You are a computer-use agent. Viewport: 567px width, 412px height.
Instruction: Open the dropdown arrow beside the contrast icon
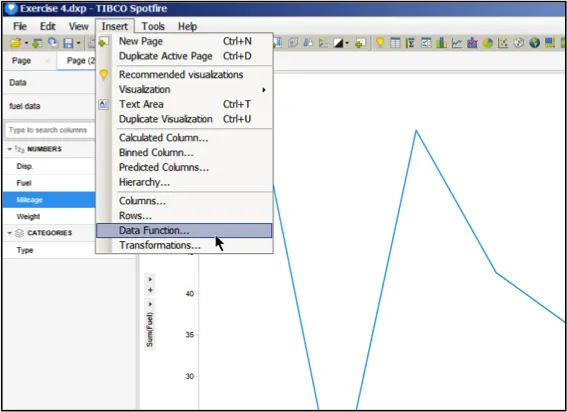pos(347,43)
